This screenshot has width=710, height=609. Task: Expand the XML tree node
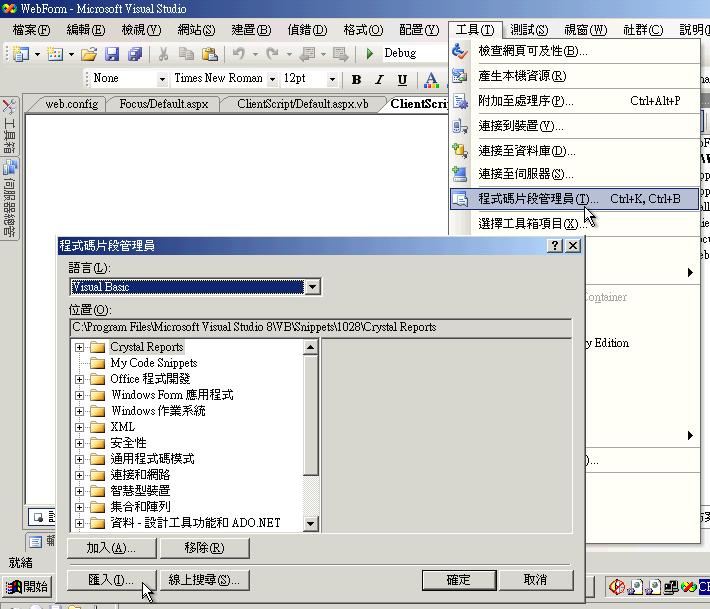(79, 427)
